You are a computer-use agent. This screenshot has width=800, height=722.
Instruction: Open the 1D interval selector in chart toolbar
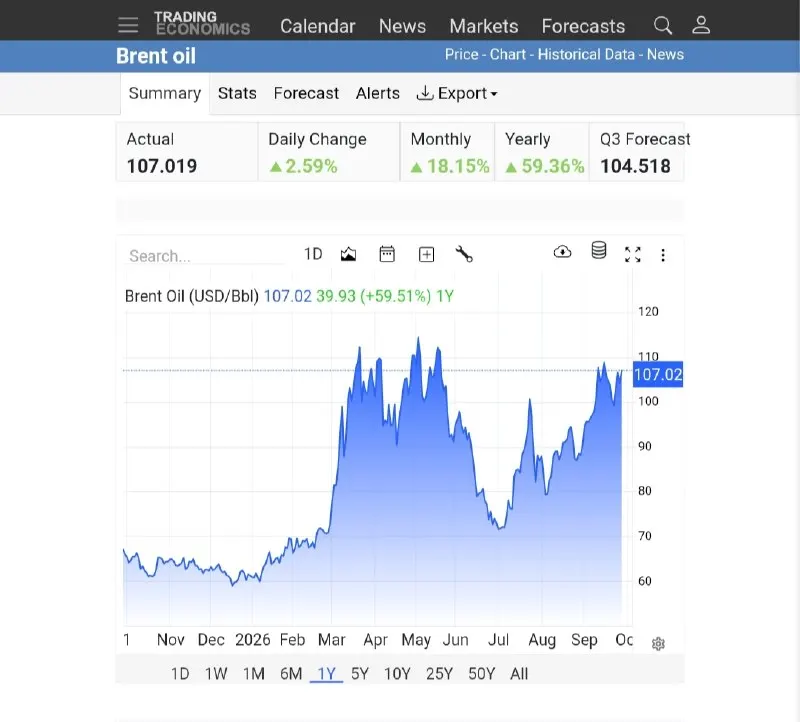[x=313, y=254]
